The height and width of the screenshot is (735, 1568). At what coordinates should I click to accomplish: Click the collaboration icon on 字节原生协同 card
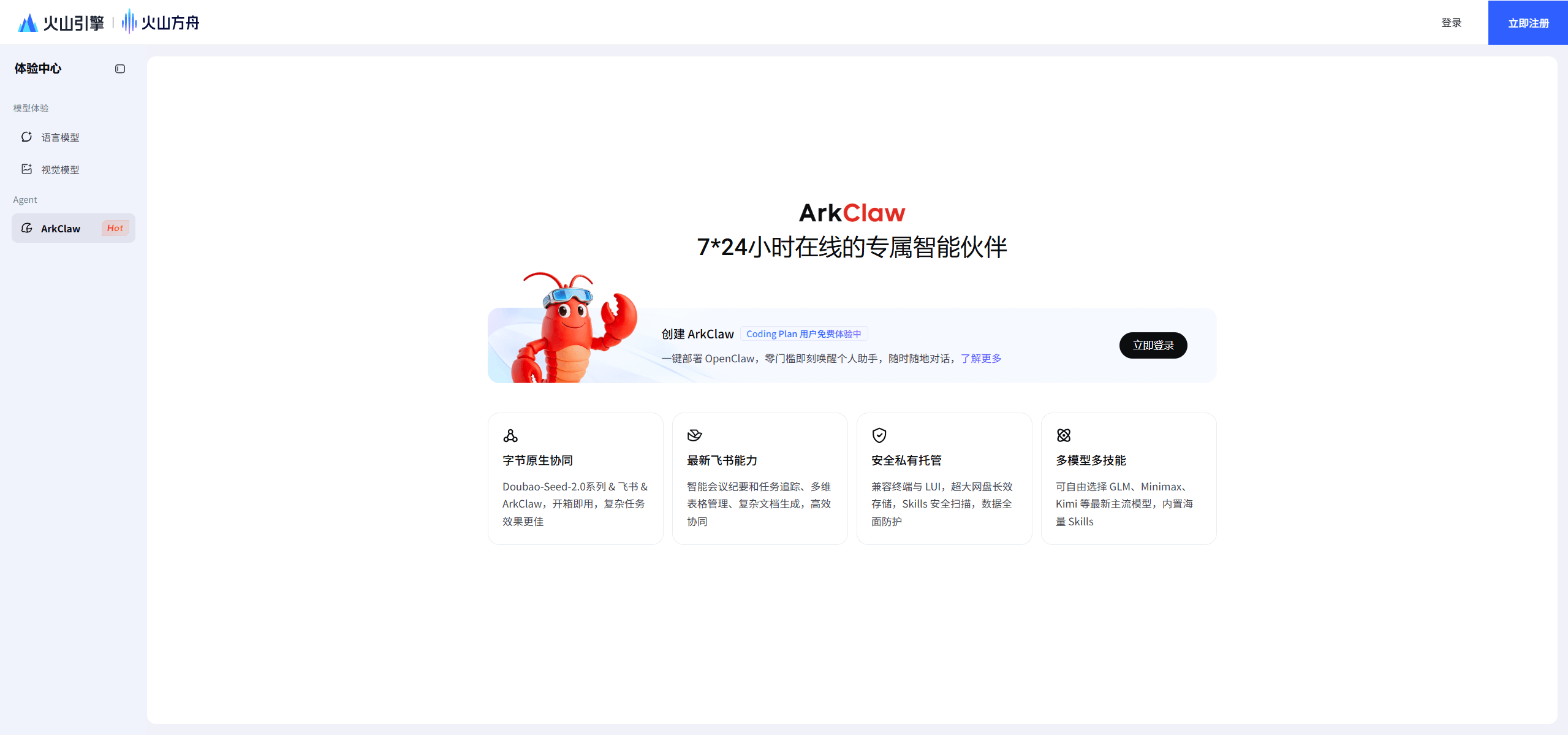[x=511, y=435]
